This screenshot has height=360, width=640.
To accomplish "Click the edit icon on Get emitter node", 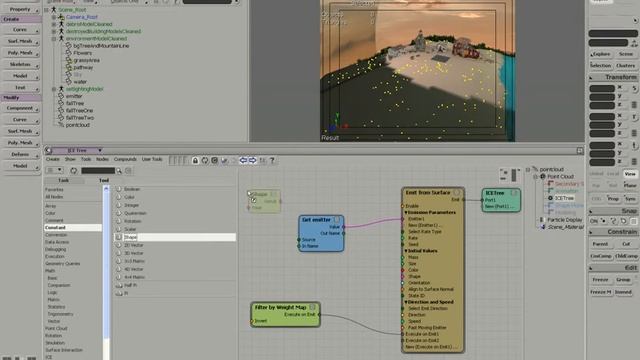I will point(337,220).
